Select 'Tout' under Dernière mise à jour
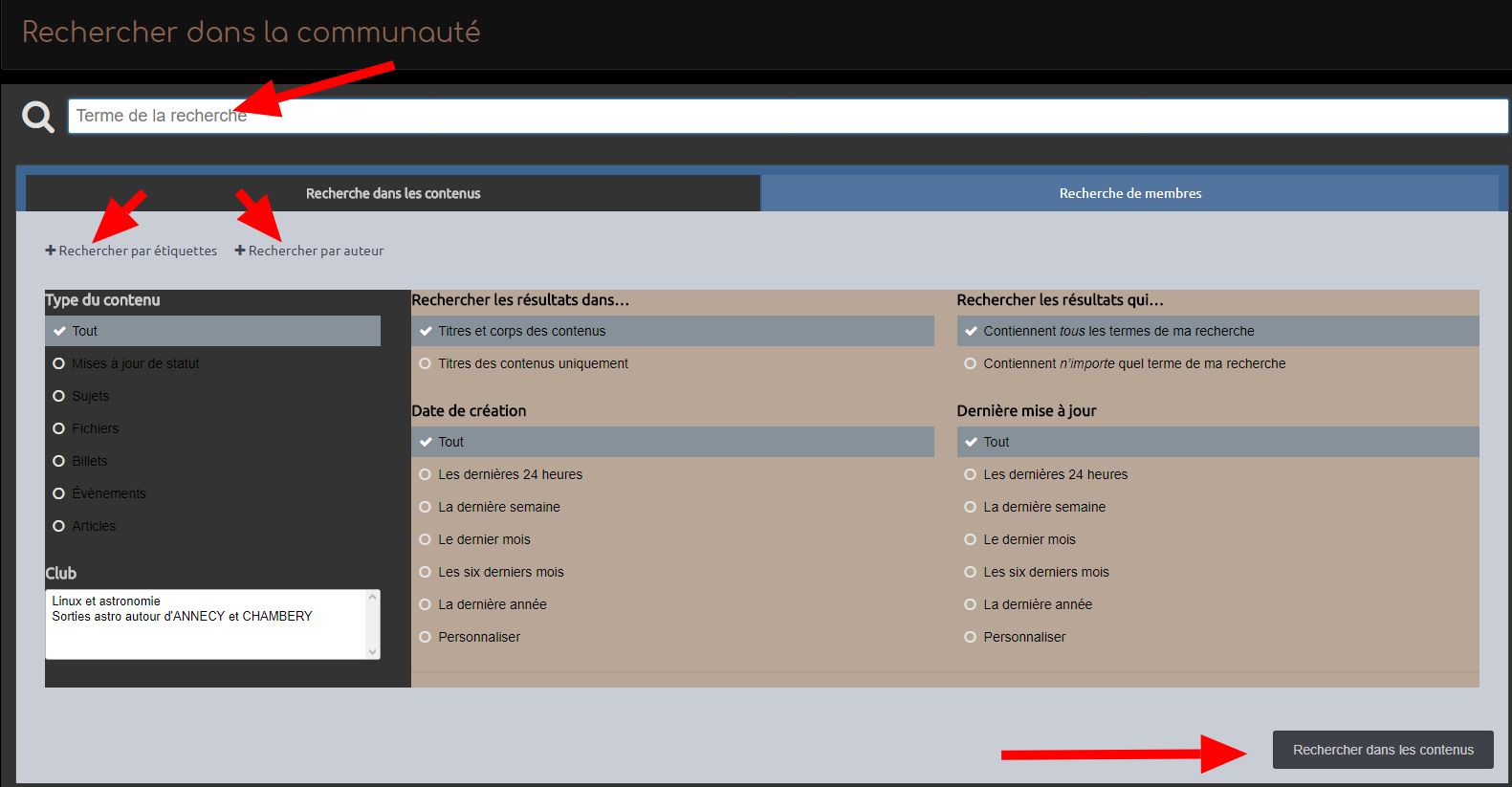Viewport: 1512px width, 787px height. [1217, 442]
